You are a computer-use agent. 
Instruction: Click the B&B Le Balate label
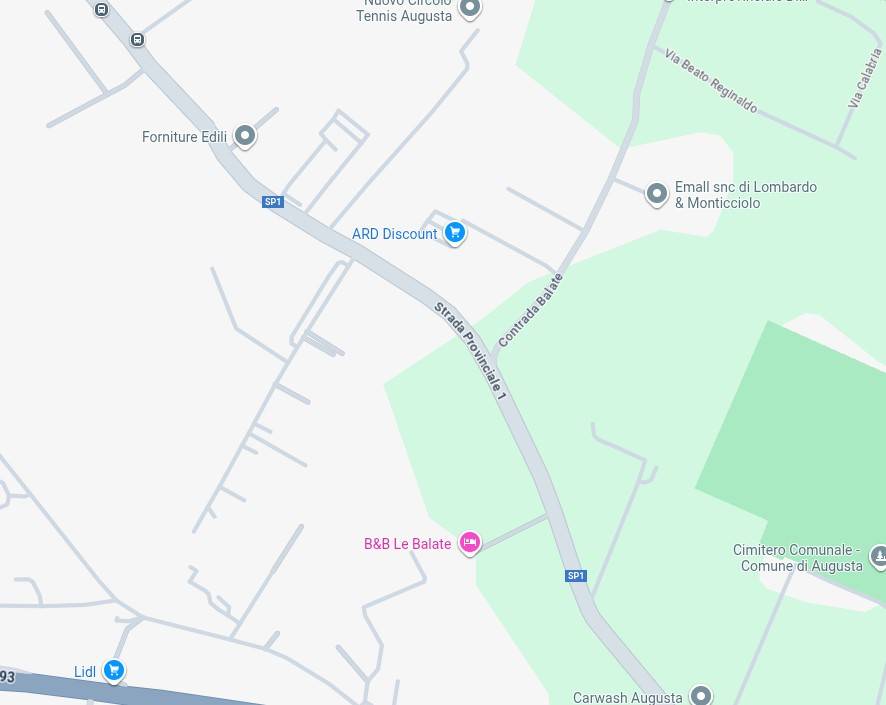tap(407, 543)
